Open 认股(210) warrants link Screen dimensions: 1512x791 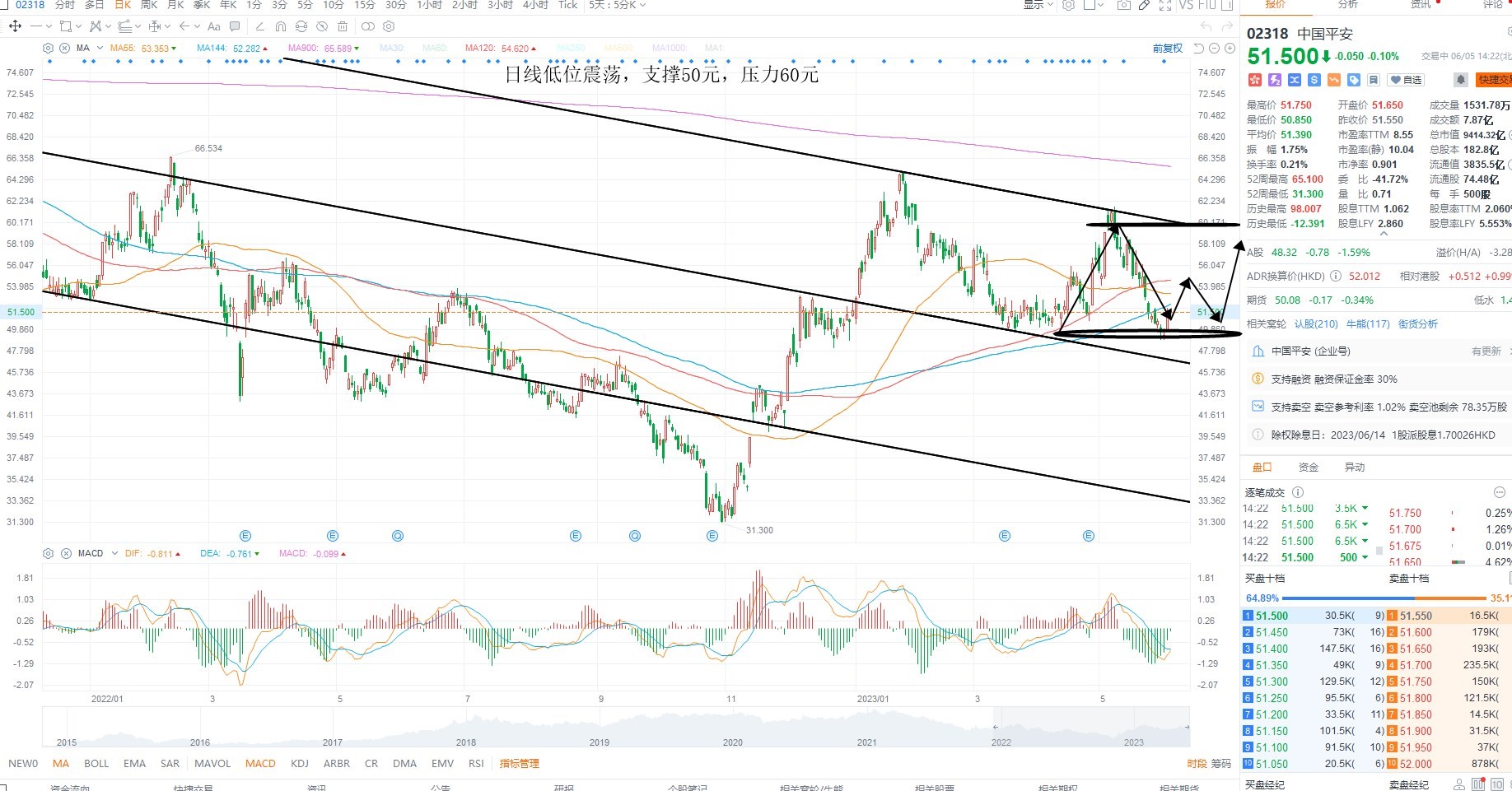1316,324
